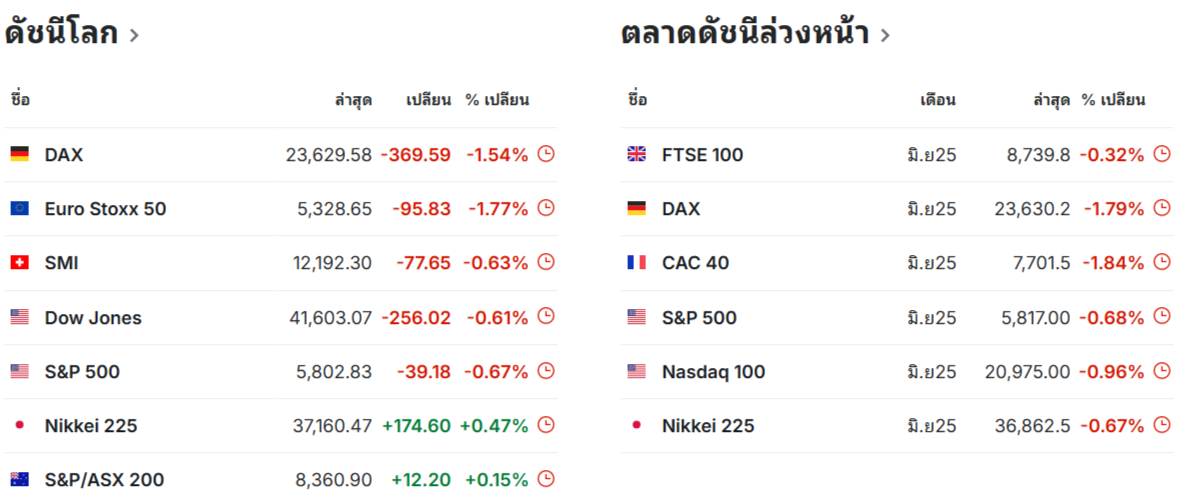Open the S&P 500 futures link
The height and width of the screenshot is (490, 1193).
click(x=699, y=317)
